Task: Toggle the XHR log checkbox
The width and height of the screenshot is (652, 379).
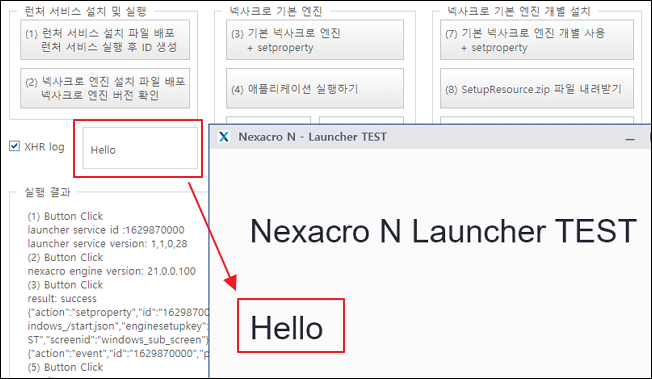Action: point(14,146)
